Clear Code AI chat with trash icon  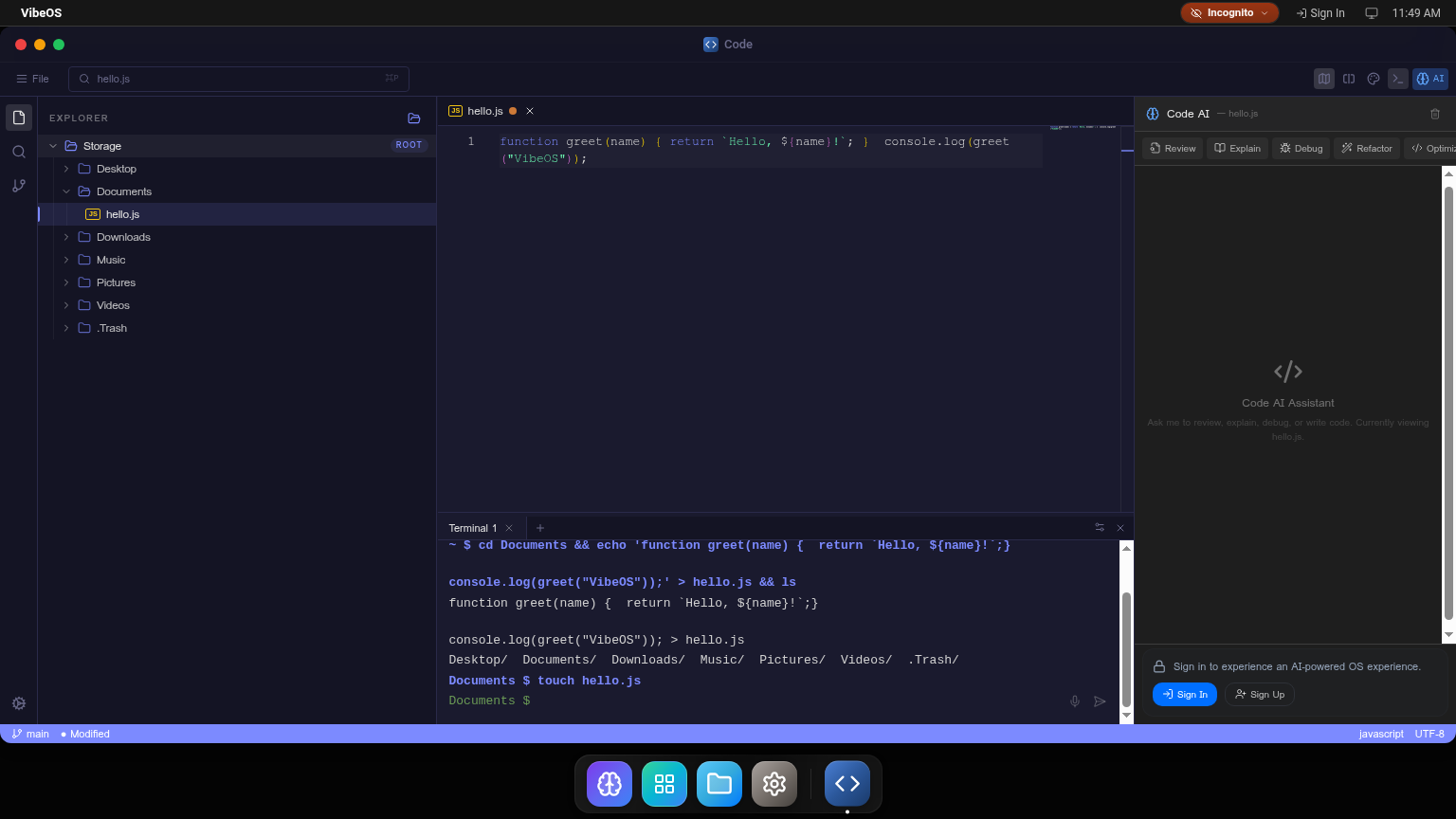point(1435,114)
